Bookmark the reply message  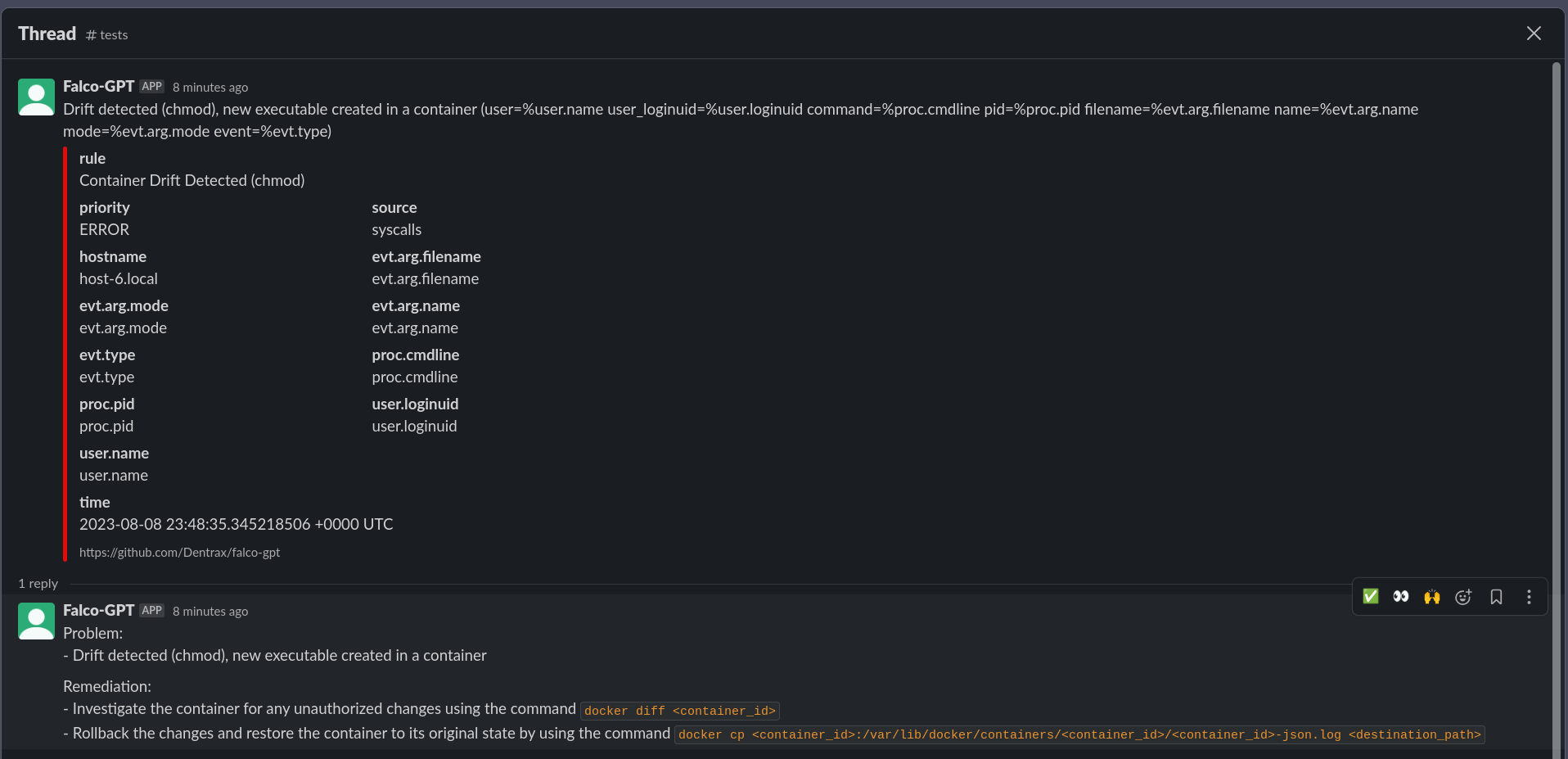click(1496, 597)
